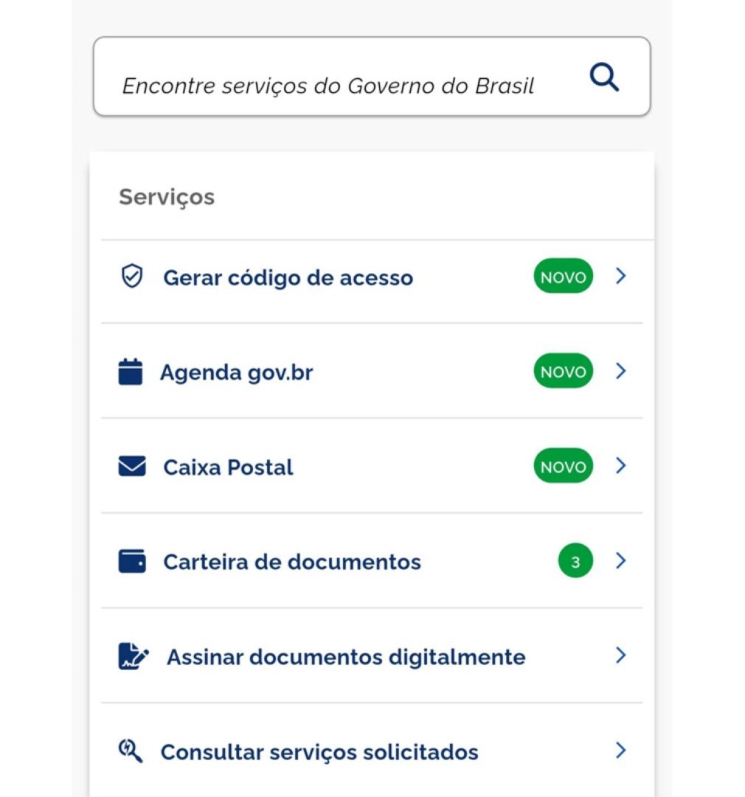
Task: Tap the green badge showing 3 documents
Action: [575, 562]
